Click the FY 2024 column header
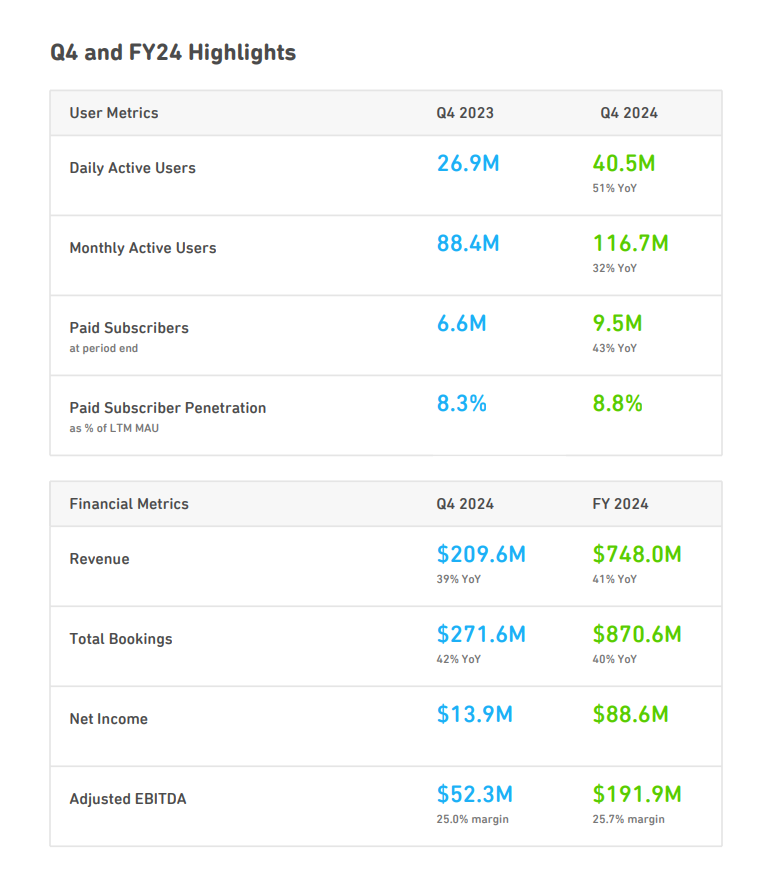The image size is (776, 895). (x=620, y=504)
